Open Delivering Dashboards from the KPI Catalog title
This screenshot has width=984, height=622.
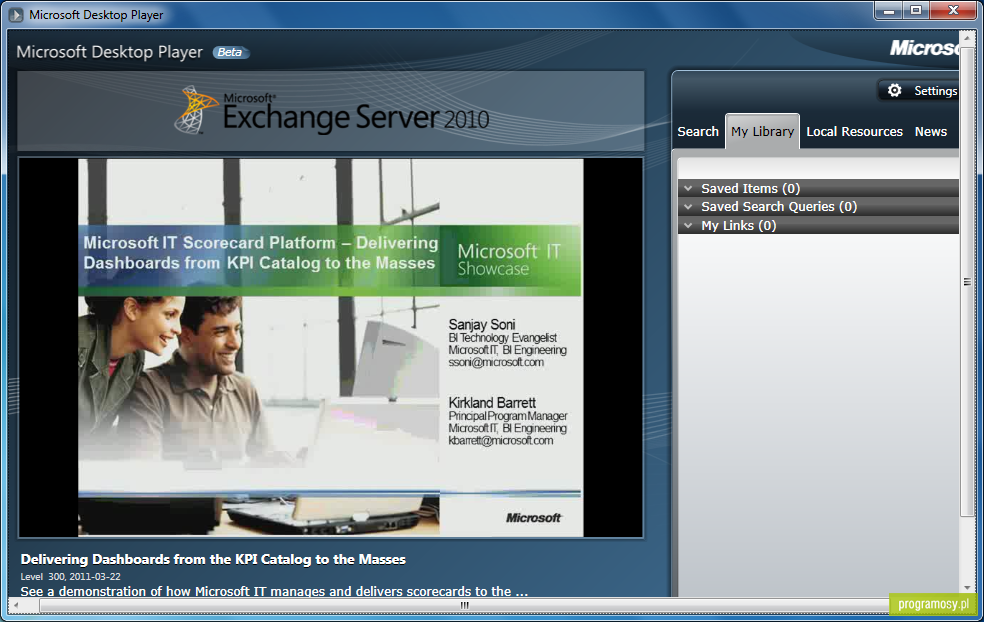[213, 559]
